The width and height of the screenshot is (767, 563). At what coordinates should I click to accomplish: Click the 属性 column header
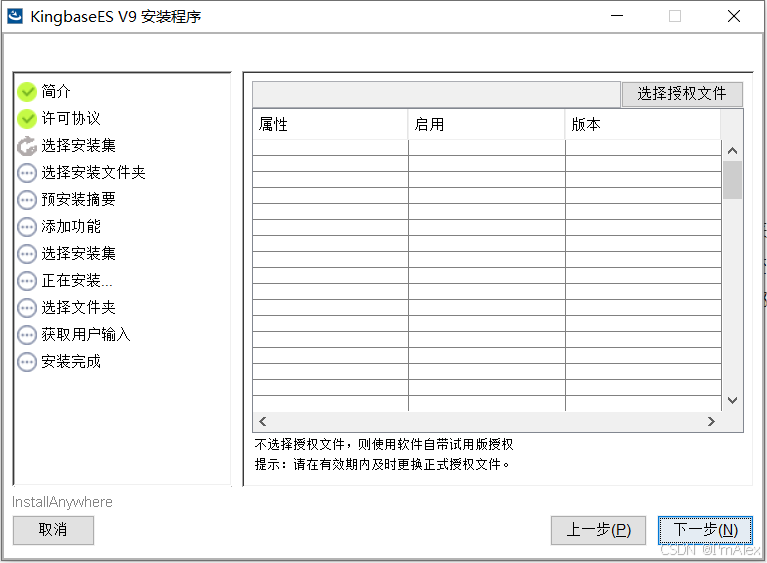[330, 124]
